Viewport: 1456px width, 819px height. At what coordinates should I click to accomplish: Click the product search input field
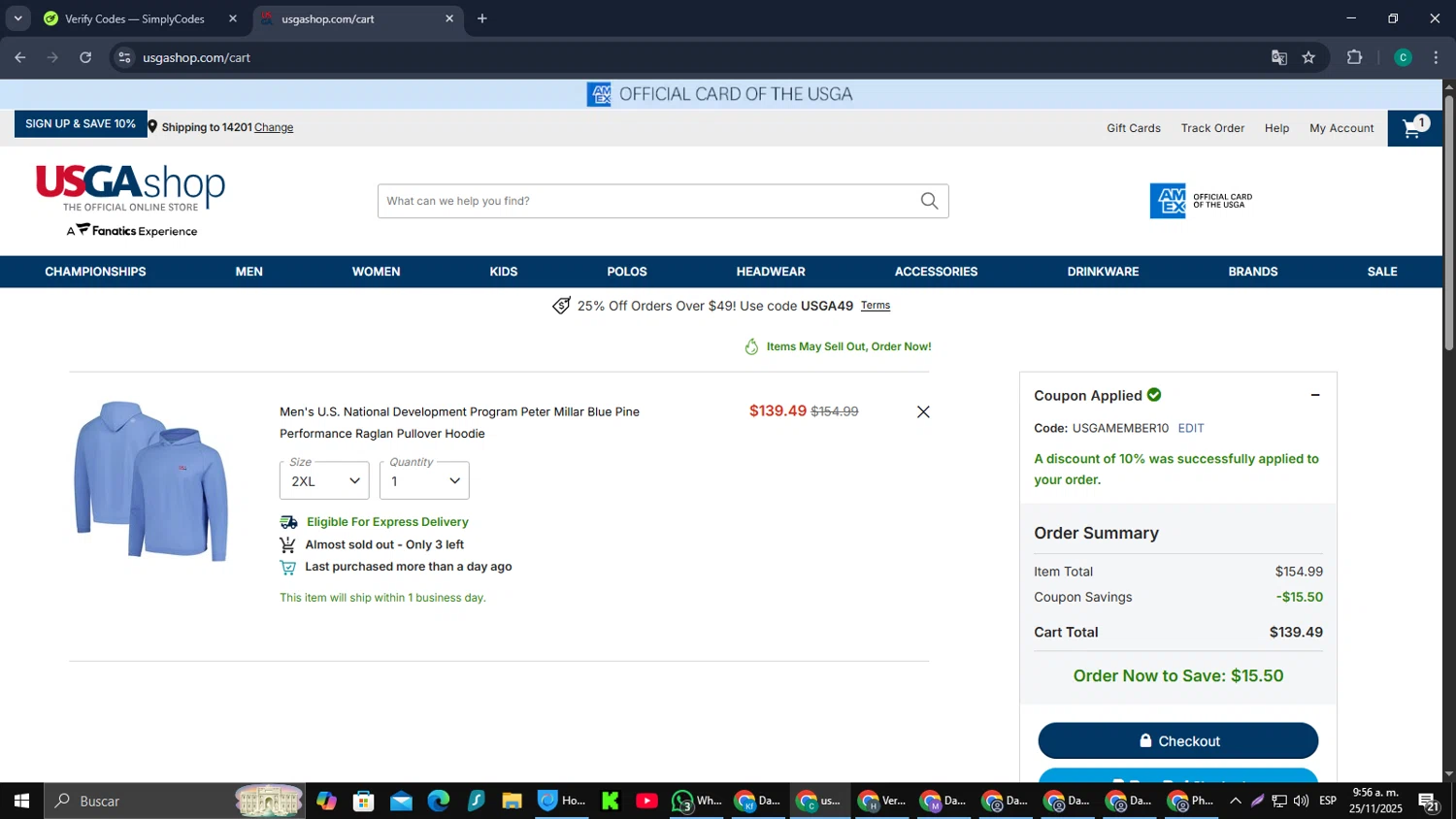pyautogui.click(x=646, y=201)
